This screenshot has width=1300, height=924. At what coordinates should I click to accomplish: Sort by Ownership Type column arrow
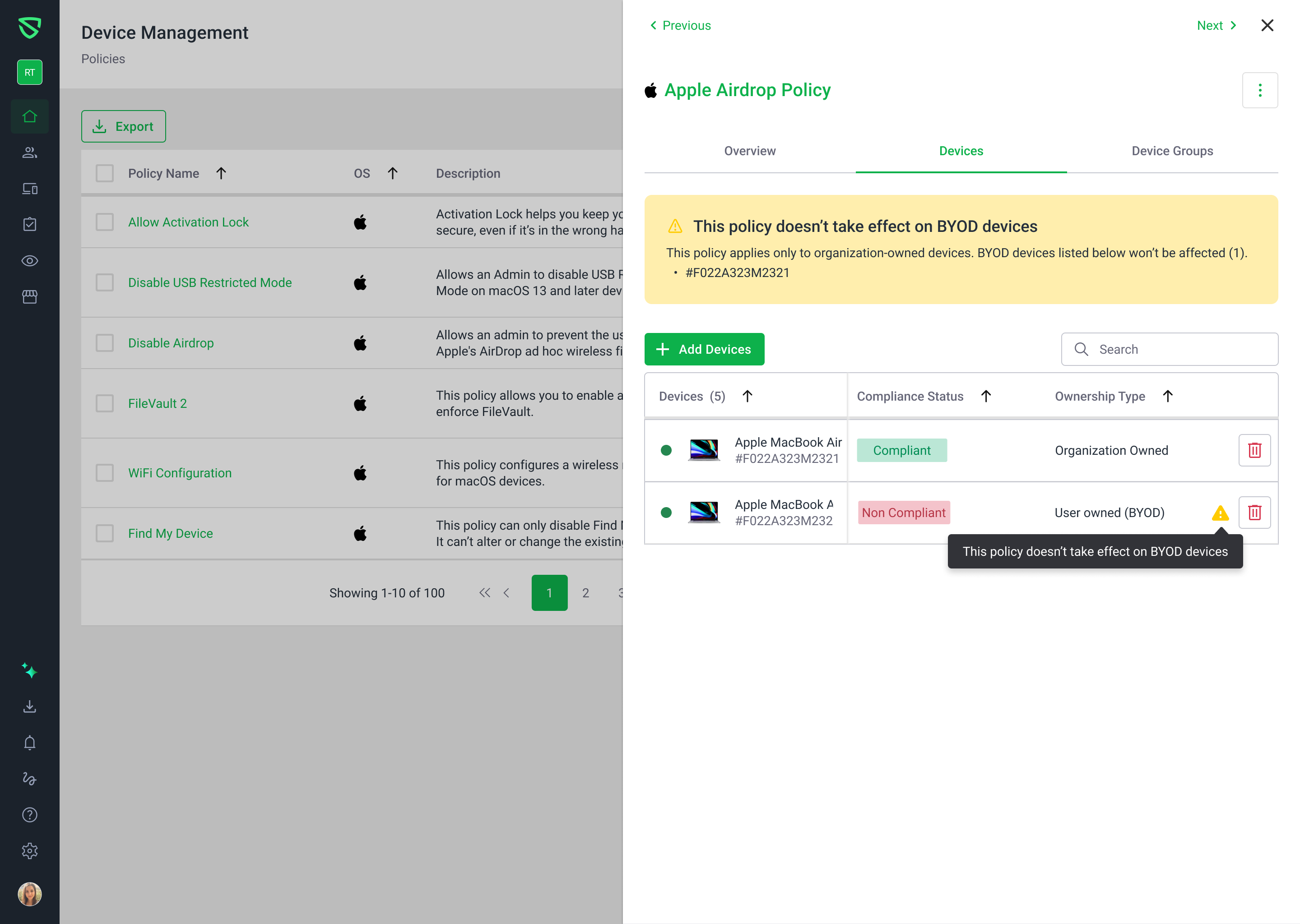pos(1167,396)
